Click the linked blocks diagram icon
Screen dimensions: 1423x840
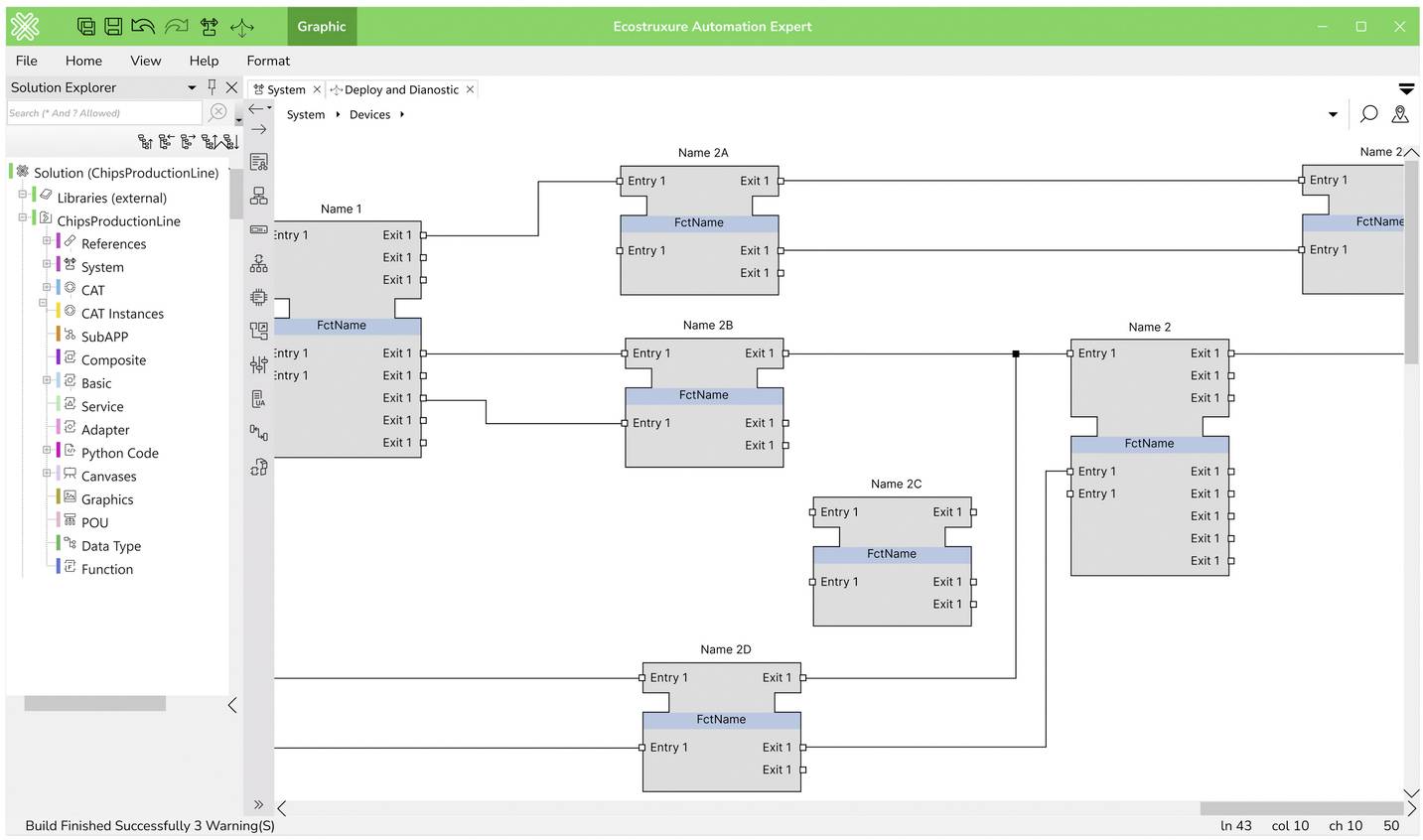pos(258,331)
